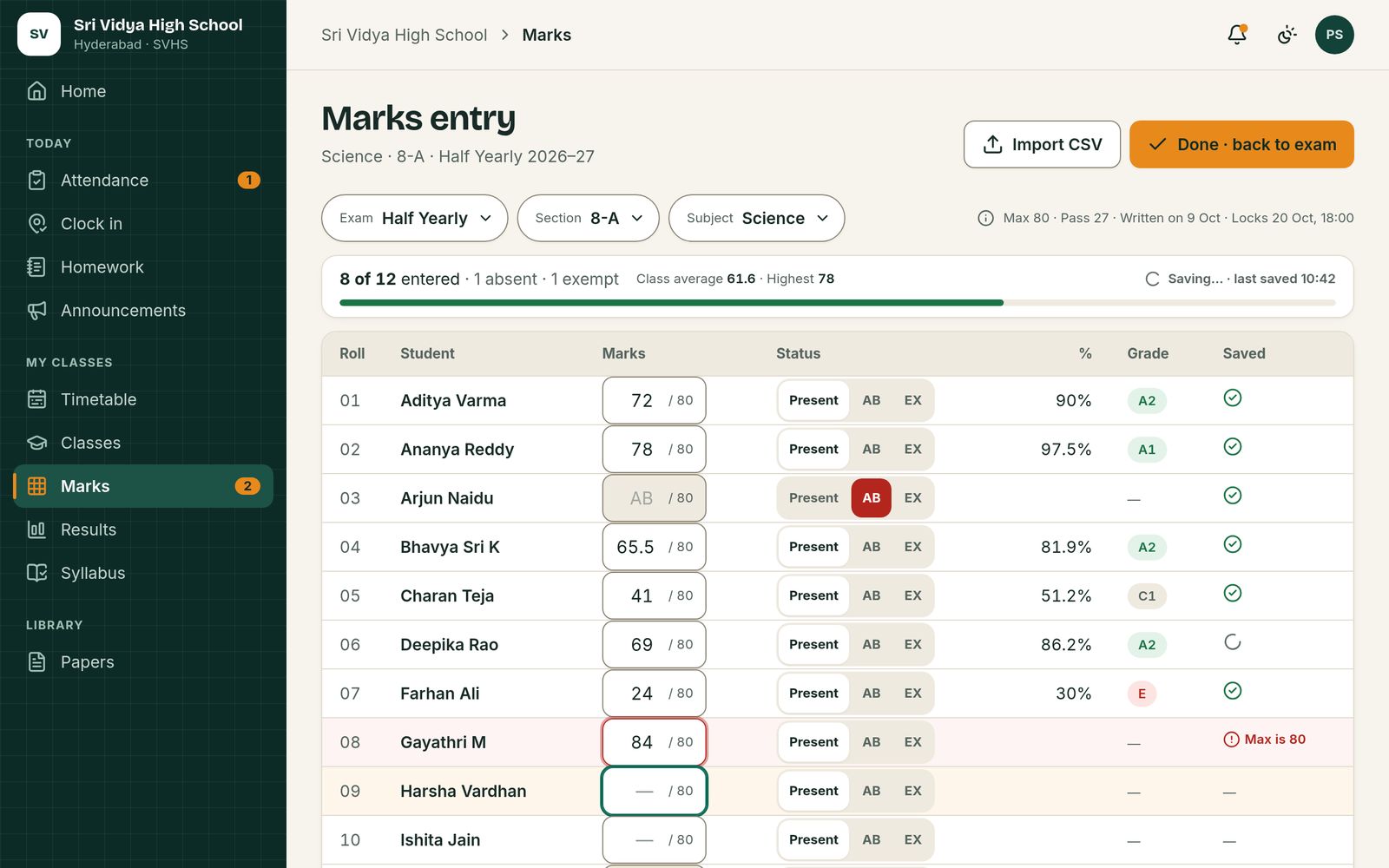This screenshot has height=868, width=1389.
Task: Click saving spinner in Deepika Rao row
Action: (x=1232, y=642)
